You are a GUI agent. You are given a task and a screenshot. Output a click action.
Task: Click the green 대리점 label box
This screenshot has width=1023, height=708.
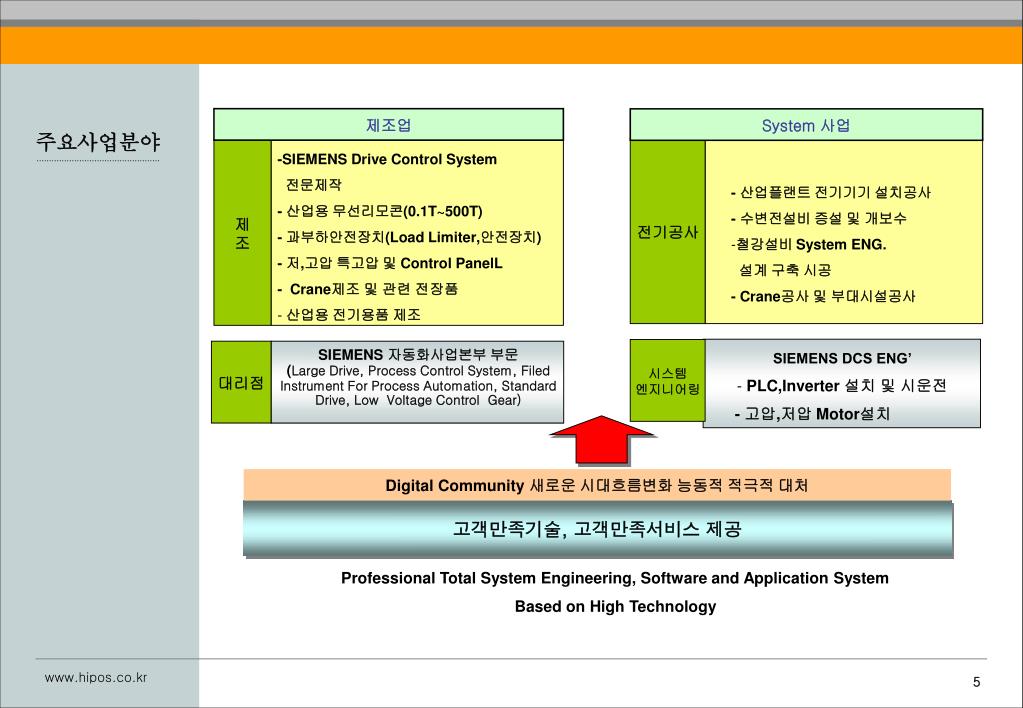point(241,382)
